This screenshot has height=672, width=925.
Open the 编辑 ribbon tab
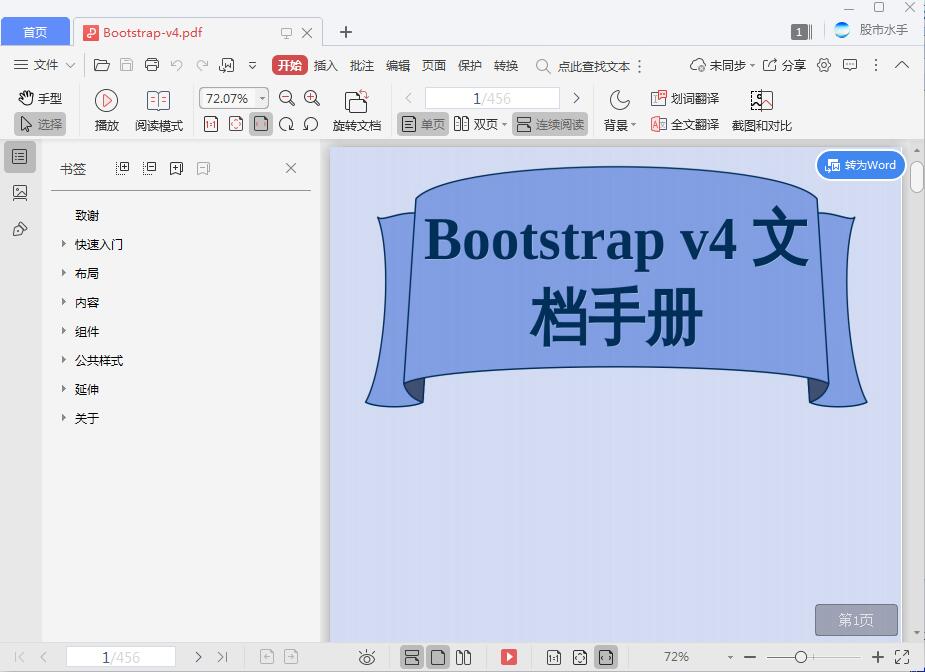coord(398,65)
